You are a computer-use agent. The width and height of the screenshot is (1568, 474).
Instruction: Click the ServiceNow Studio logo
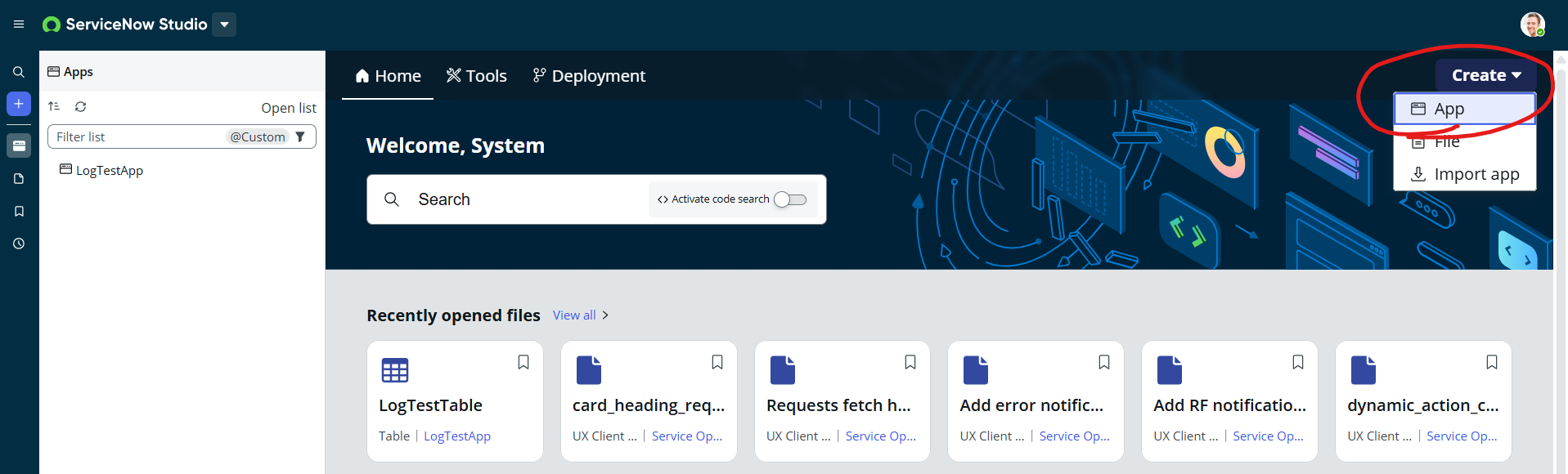tap(124, 25)
